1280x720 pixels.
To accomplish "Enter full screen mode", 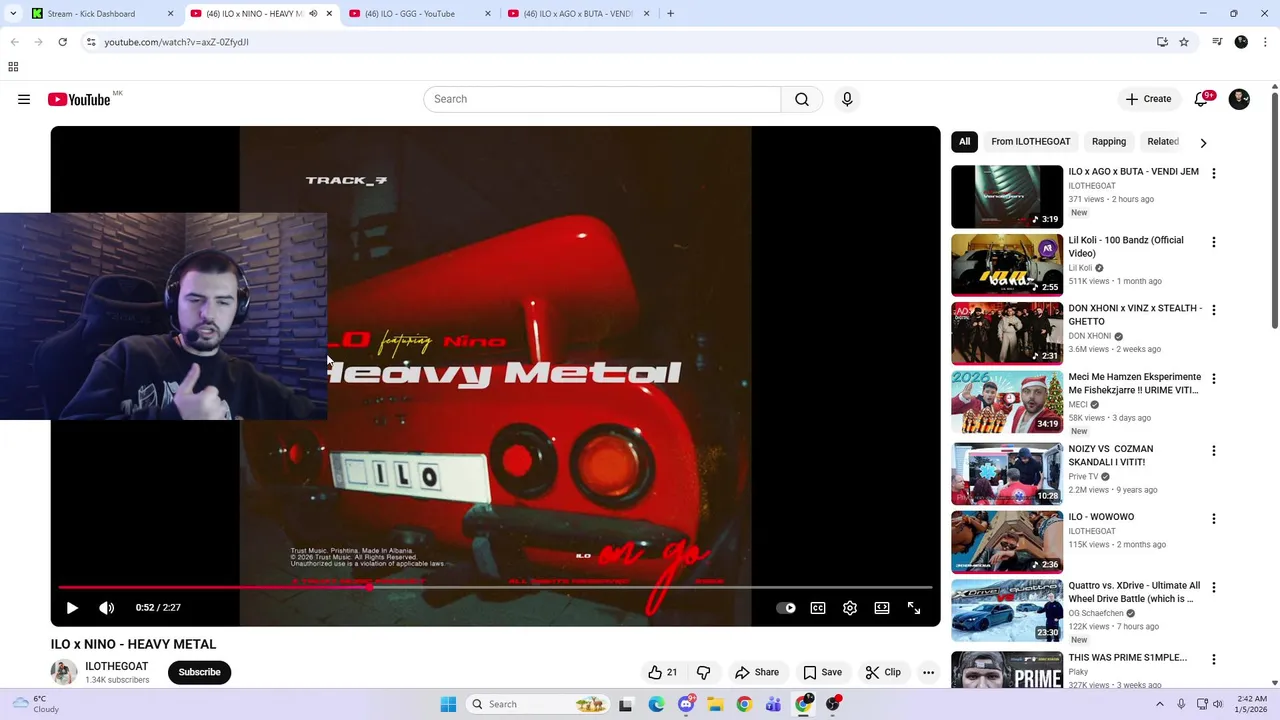I will (x=914, y=608).
